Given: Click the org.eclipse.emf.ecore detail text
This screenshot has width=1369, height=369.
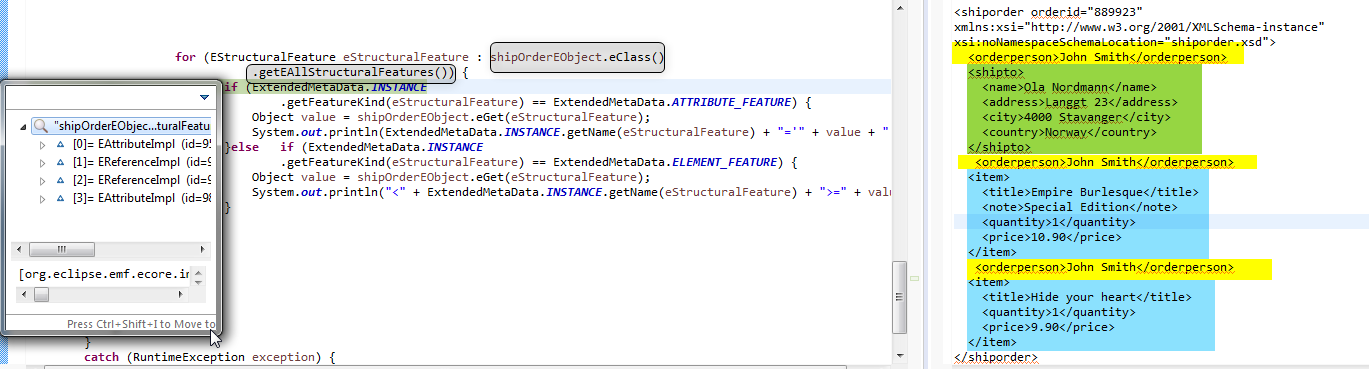Looking at the screenshot, I should pos(104,273).
